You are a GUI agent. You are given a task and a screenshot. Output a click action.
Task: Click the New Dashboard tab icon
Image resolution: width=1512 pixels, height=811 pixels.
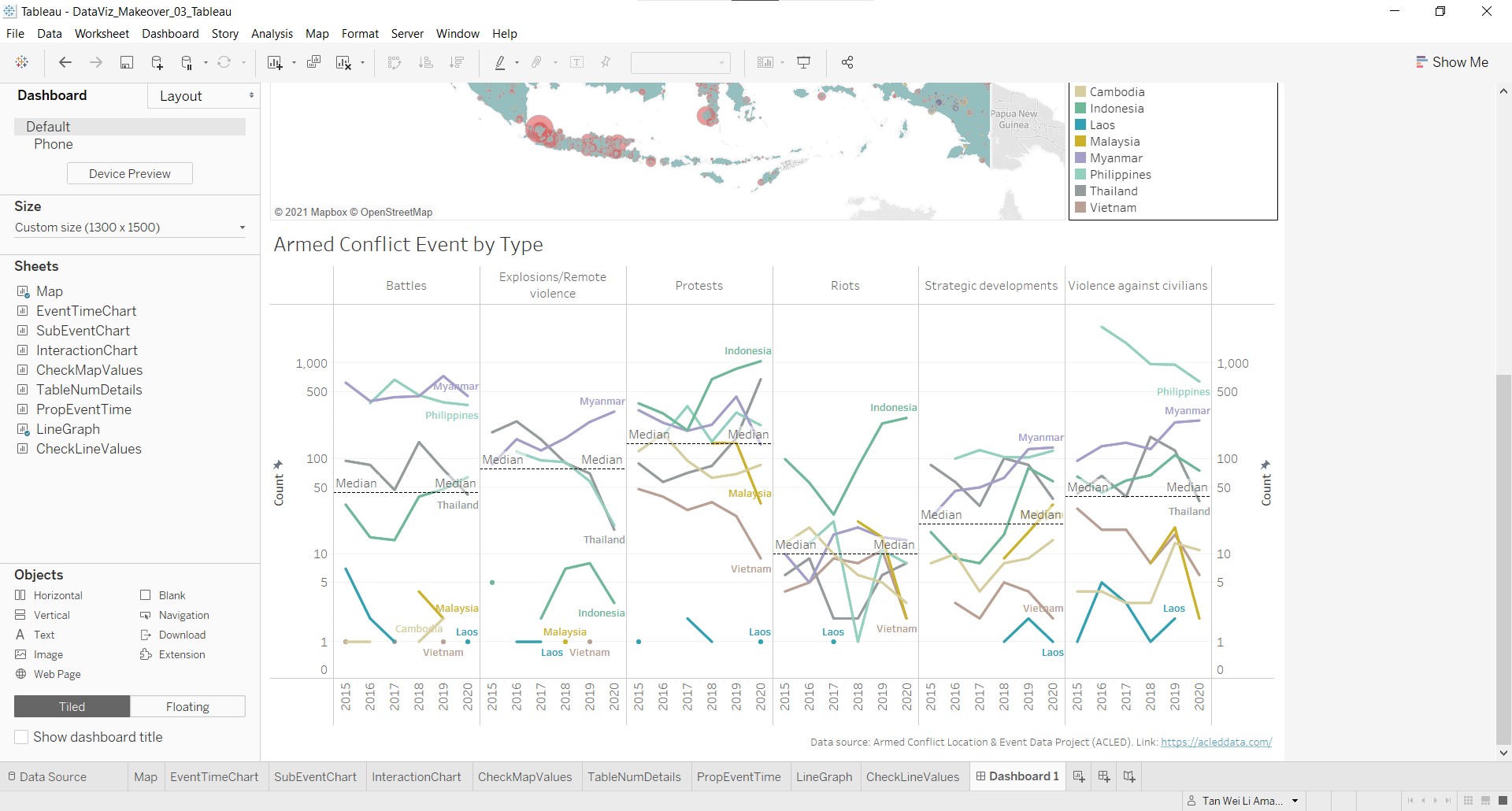[x=1104, y=777]
